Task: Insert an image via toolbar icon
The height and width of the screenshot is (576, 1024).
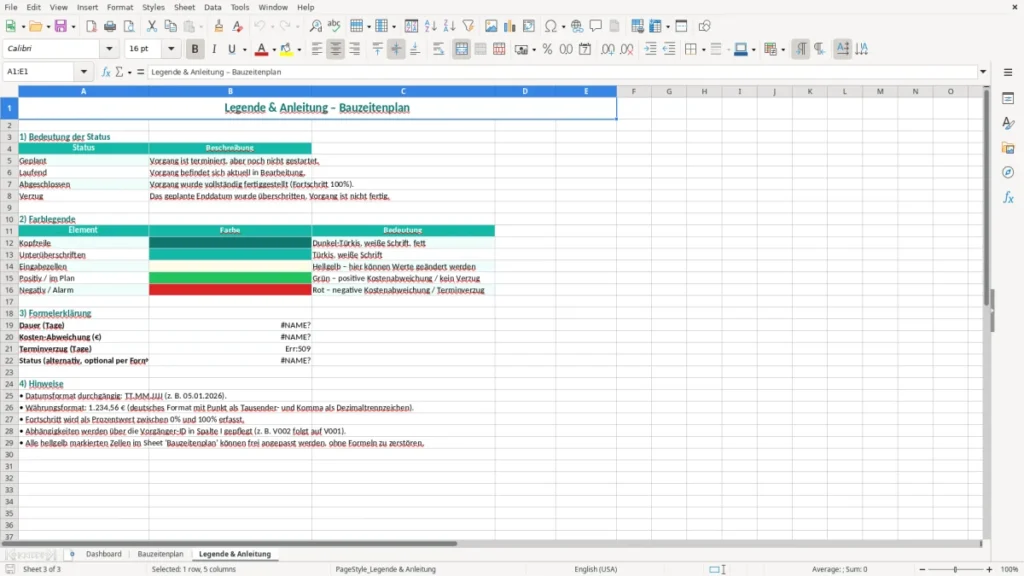Action: pos(491,26)
